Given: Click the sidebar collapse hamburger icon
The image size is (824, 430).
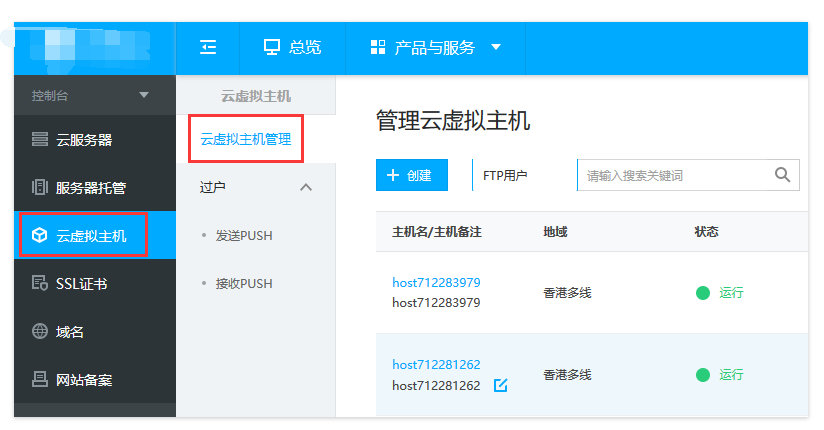Looking at the screenshot, I should click(x=208, y=47).
